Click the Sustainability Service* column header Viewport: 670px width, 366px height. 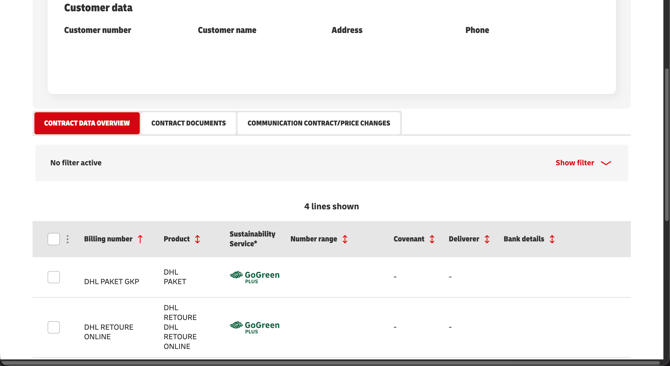coord(252,239)
